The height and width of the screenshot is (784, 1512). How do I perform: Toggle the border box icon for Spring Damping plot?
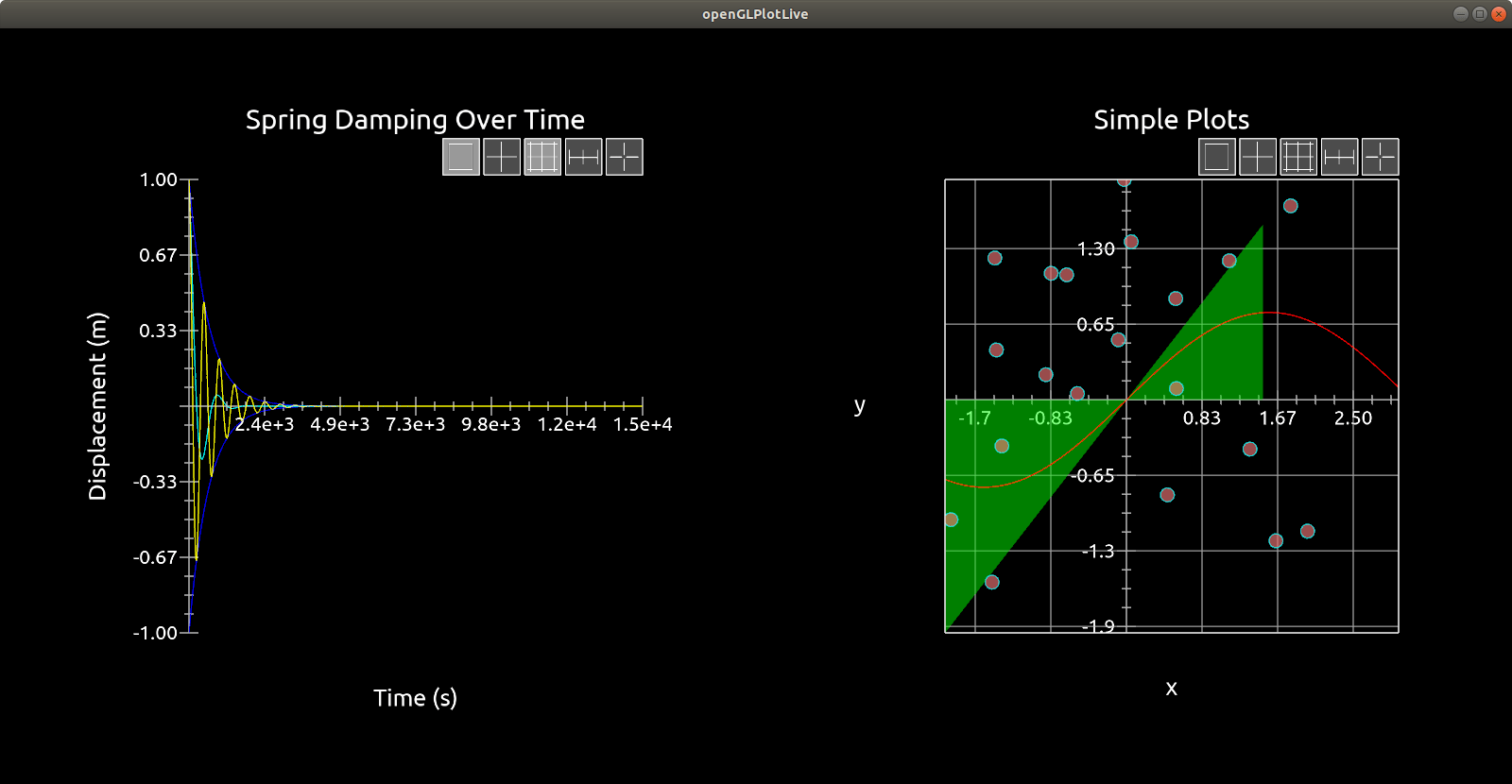click(x=461, y=157)
